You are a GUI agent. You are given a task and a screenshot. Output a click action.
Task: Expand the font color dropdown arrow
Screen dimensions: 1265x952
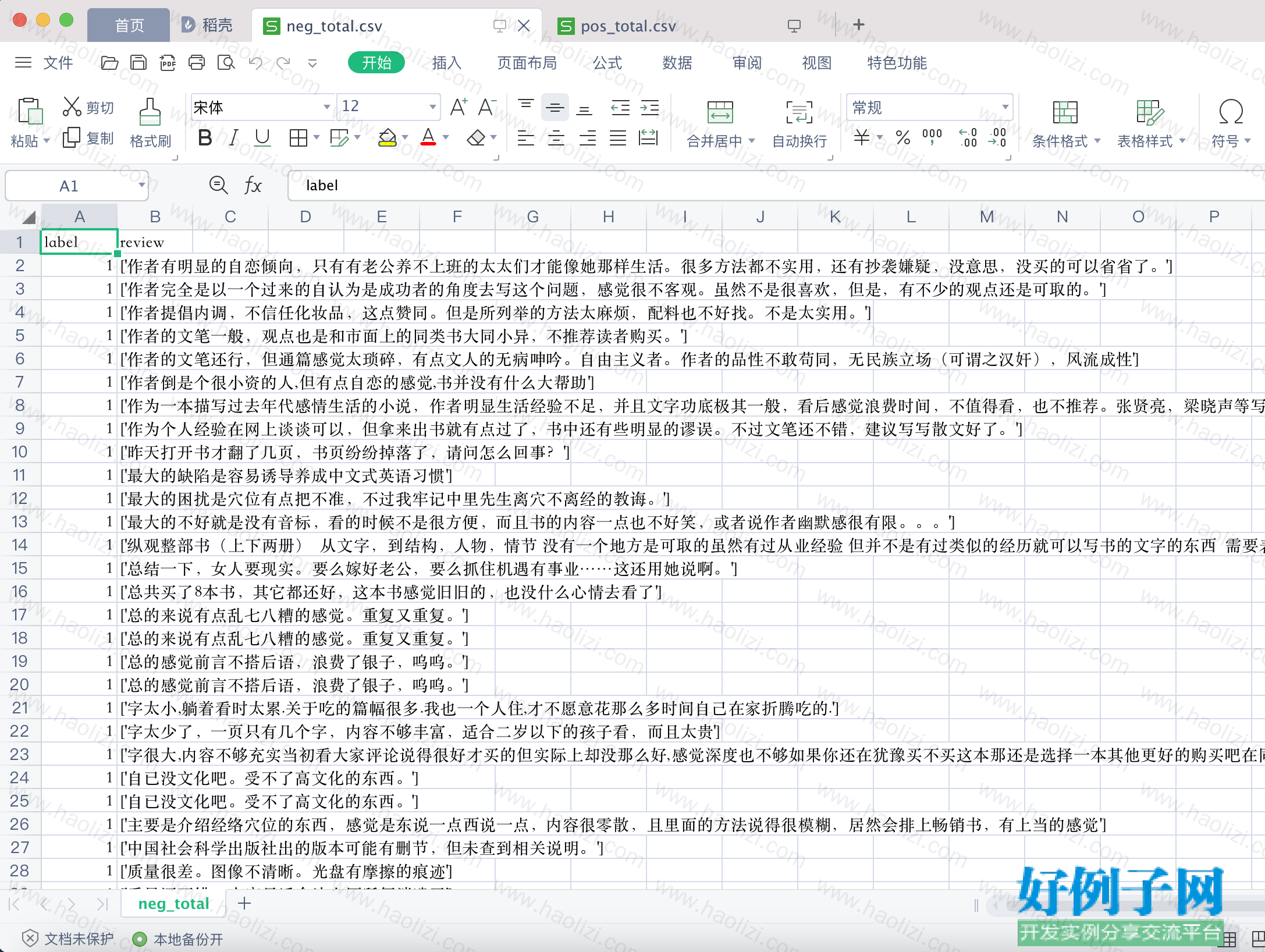(x=446, y=138)
